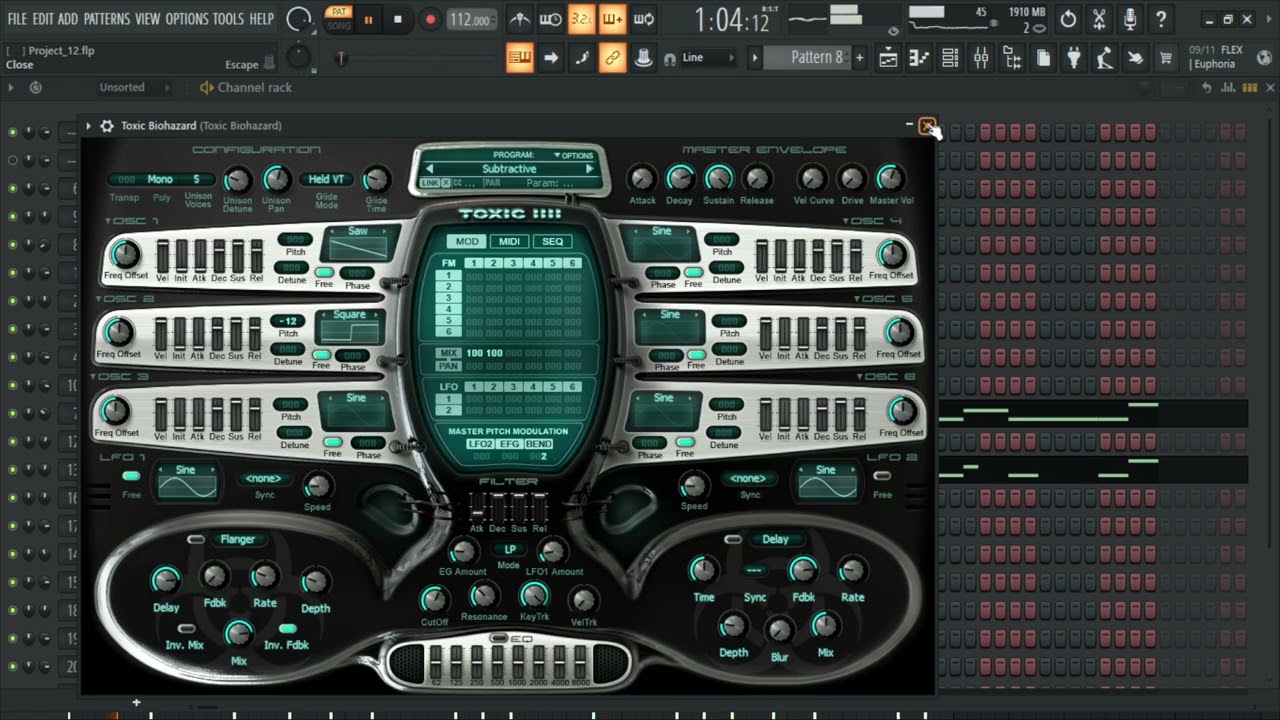The image size is (1280, 720).
Task: Open the microphone recording icon
Action: pyautogui.click(x=1130, y=19)
